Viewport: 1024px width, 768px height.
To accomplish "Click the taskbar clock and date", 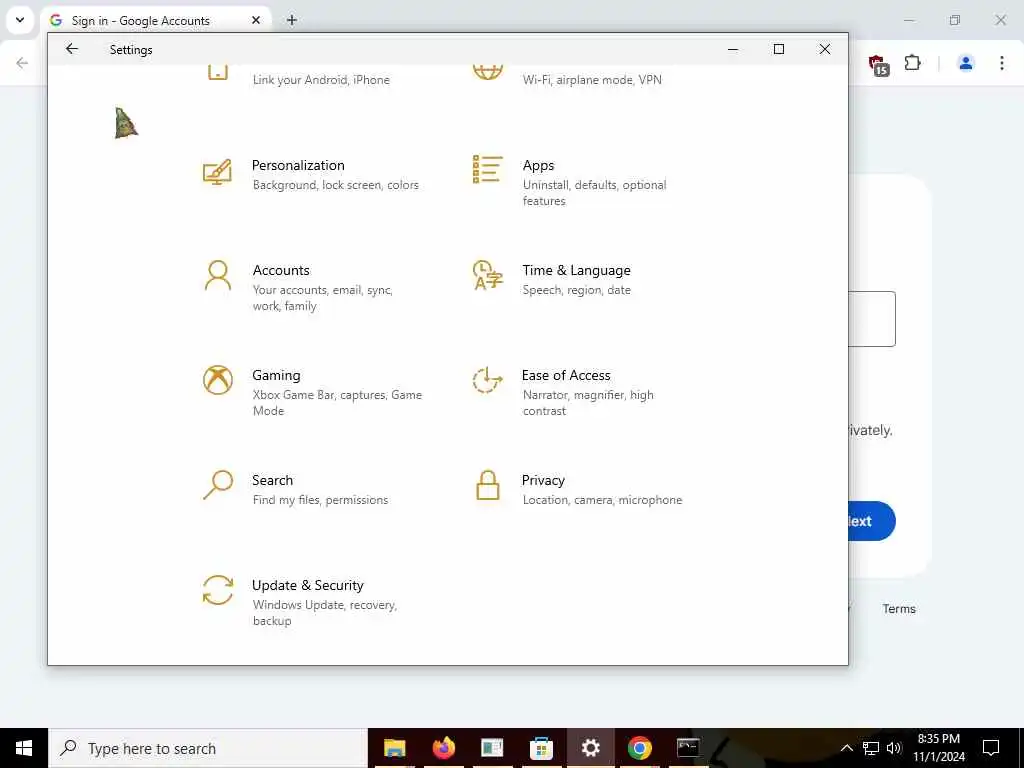I will (x=938, y=748).
